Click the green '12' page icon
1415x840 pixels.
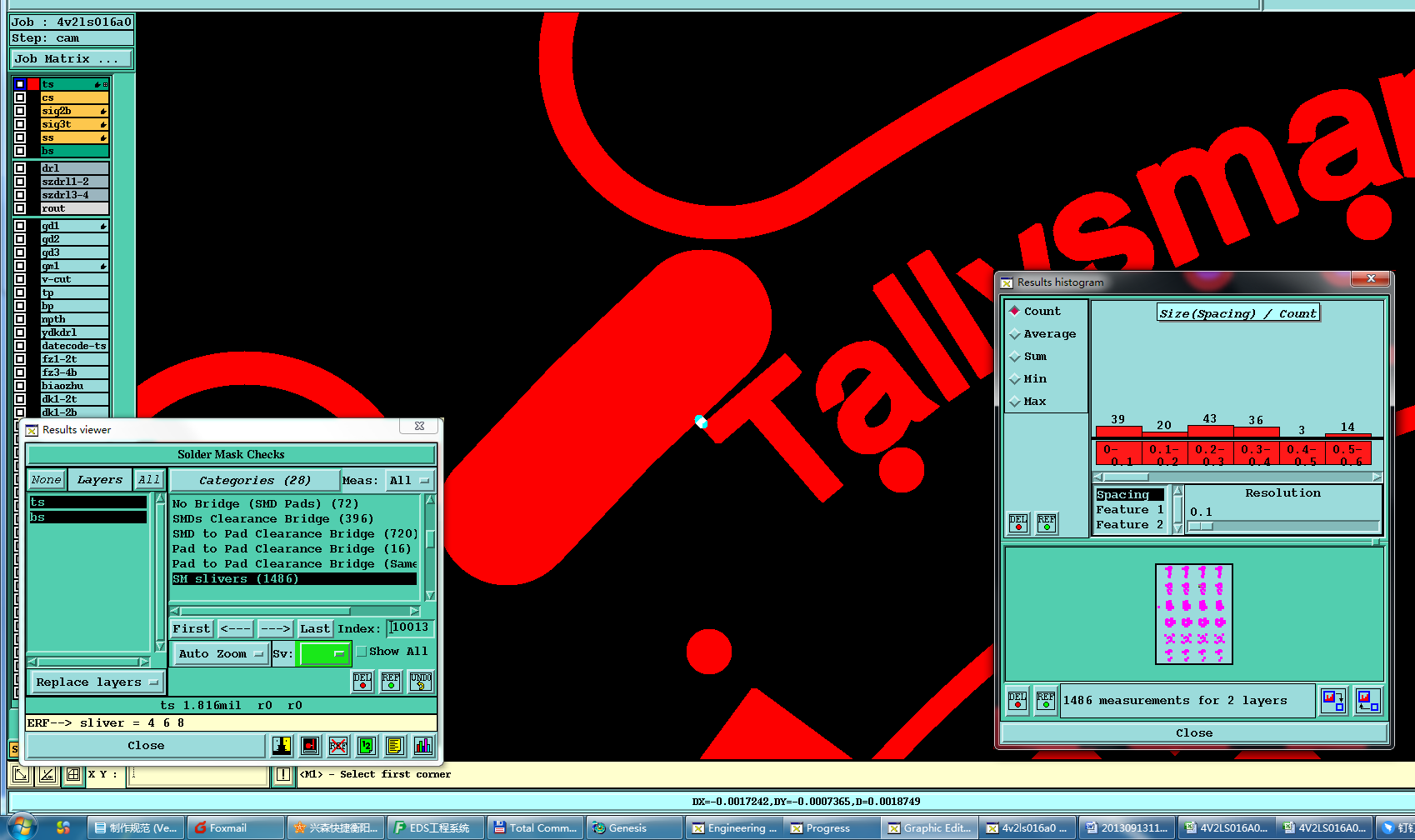(x=367, y=746)
